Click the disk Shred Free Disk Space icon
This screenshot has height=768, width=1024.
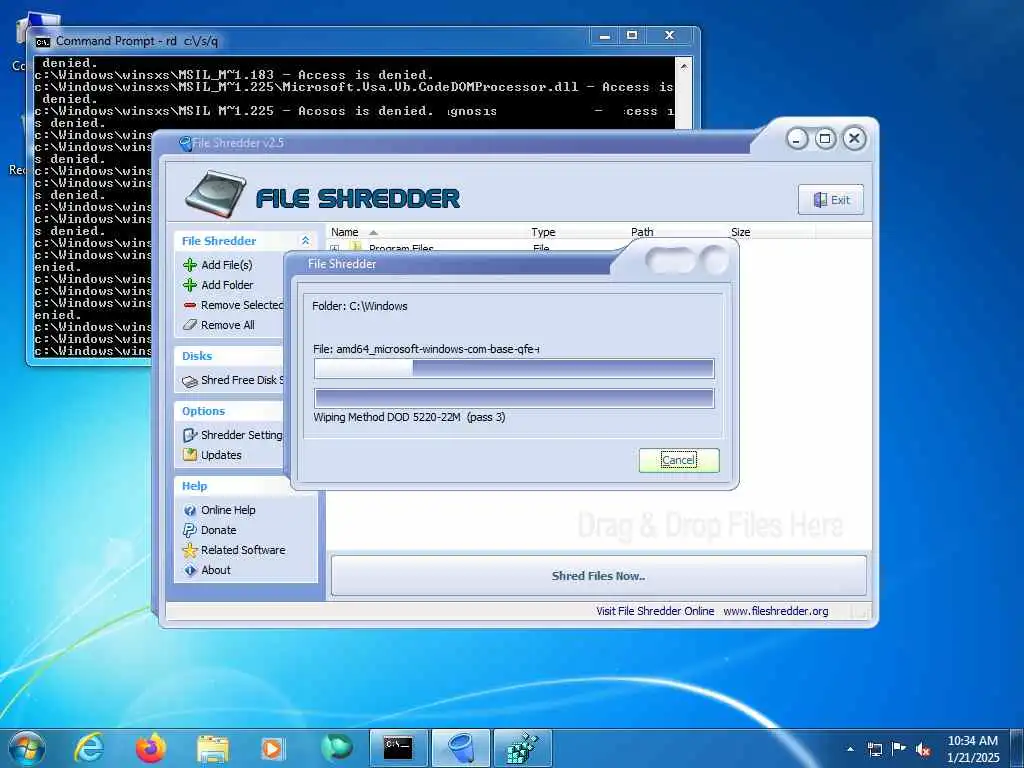(x=190, y=381)
